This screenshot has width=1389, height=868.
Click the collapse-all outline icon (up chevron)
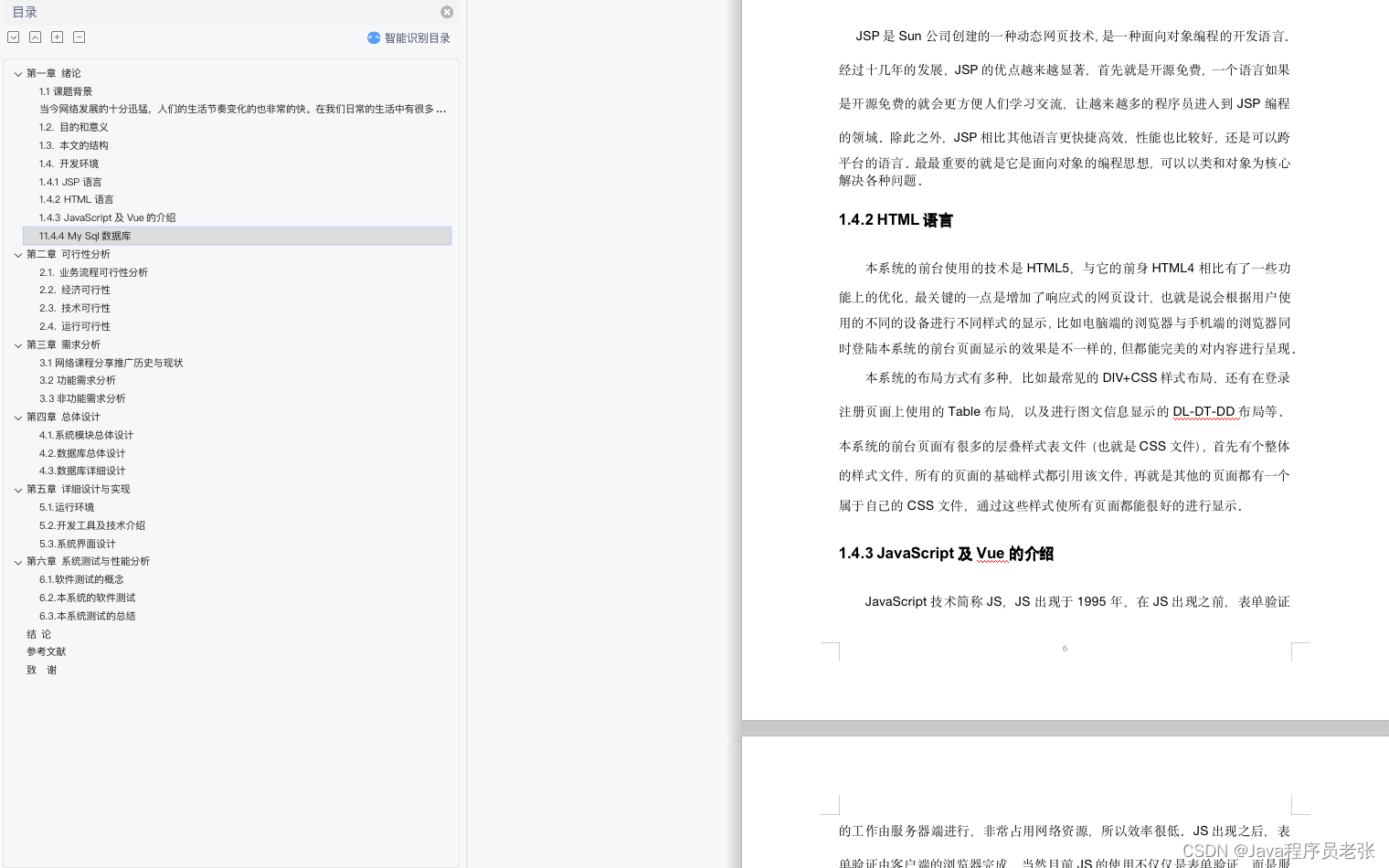35,37
